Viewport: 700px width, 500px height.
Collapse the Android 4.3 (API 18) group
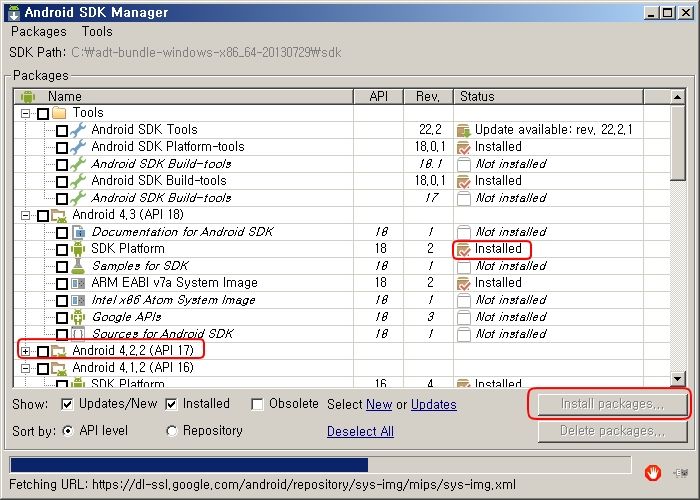point(25,216)
